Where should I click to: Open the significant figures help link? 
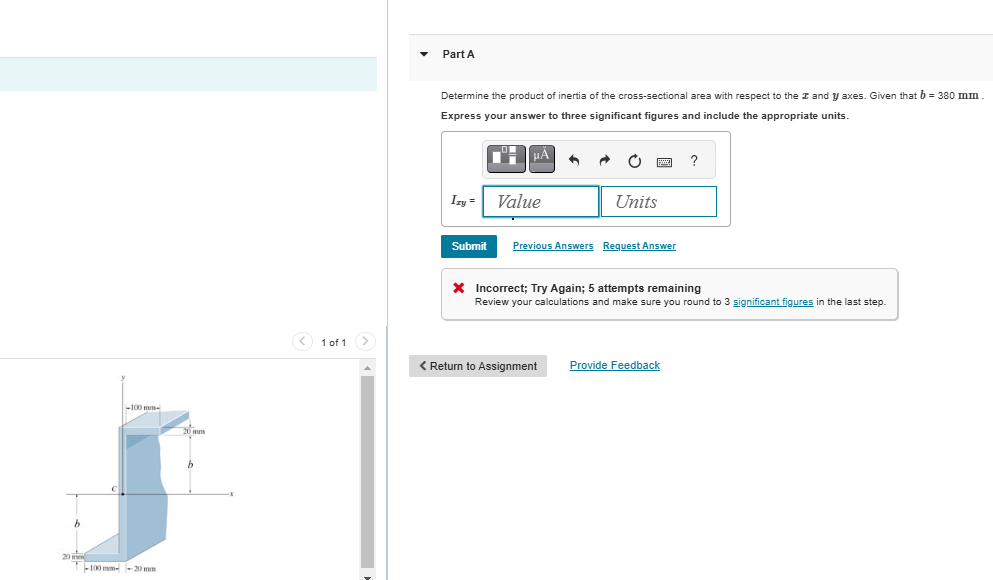click(x=773, y=302)
